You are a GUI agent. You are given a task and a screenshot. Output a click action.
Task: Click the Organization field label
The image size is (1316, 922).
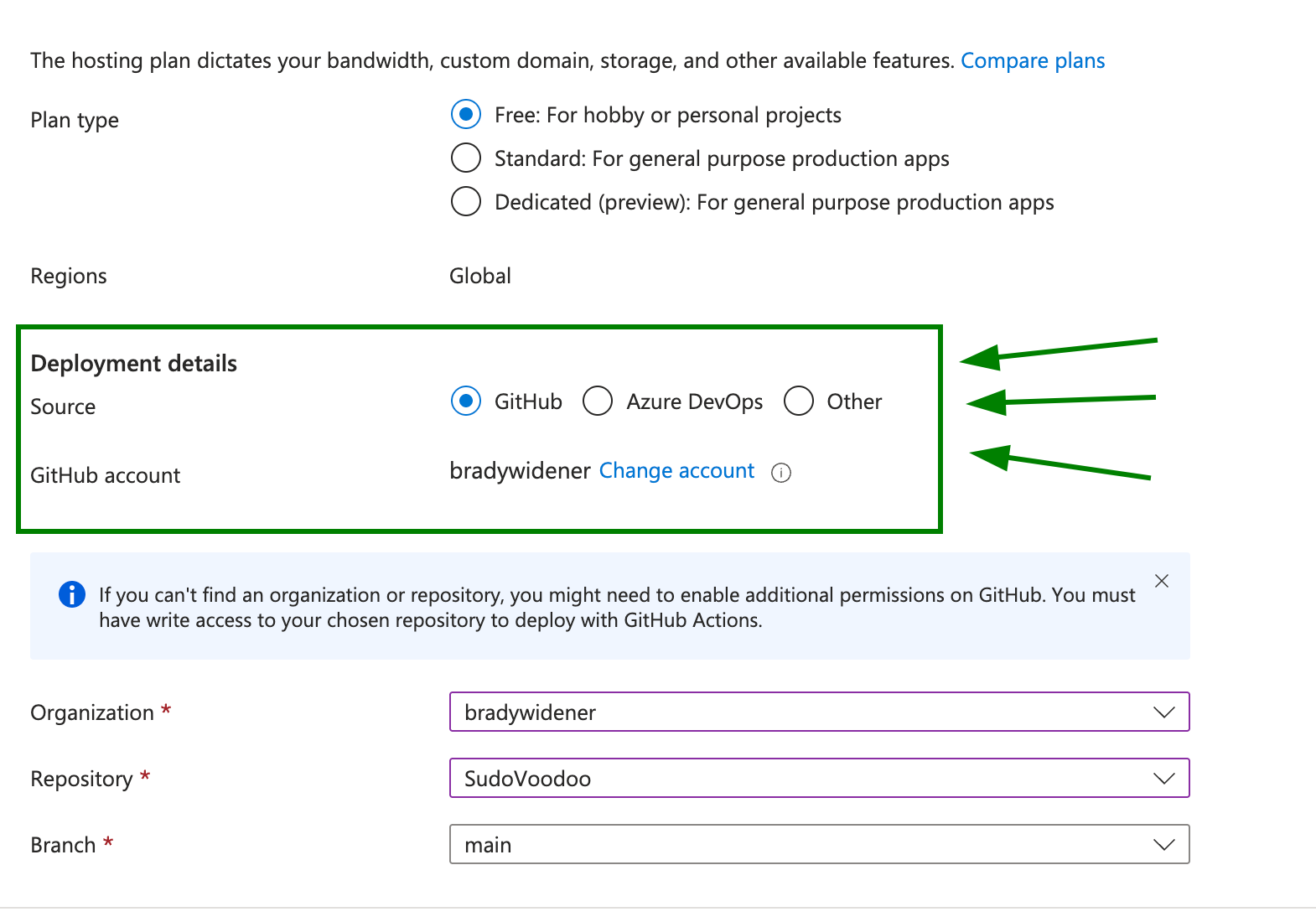(92, 712)
